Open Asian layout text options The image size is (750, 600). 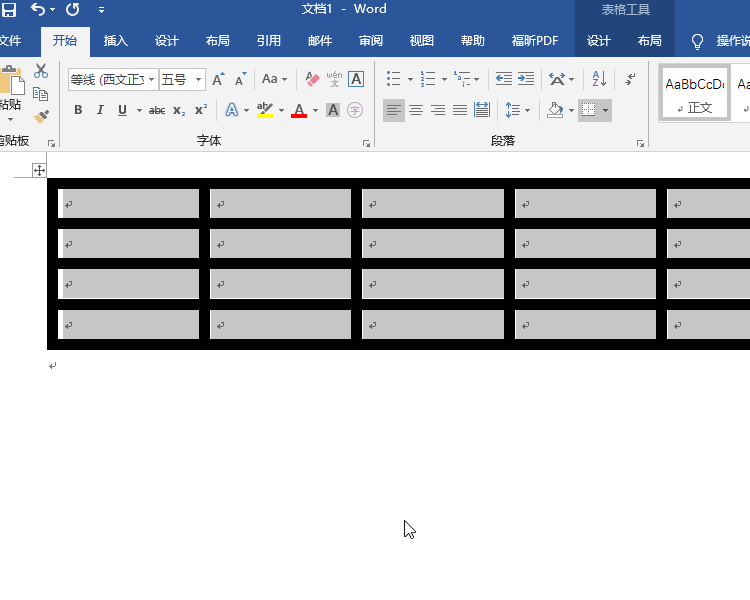[561, 79]
